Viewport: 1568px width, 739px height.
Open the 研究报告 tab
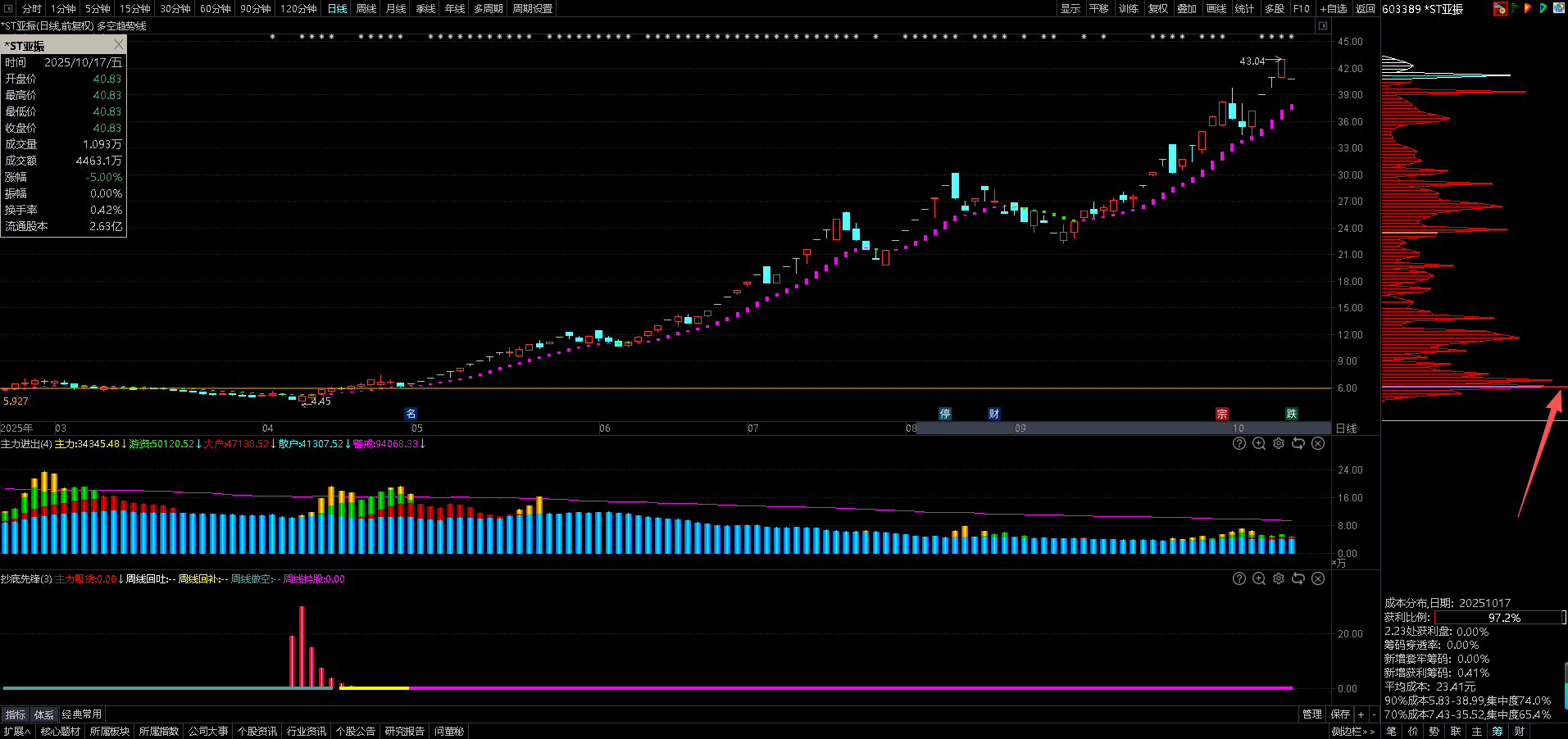(x=405, y=731)
